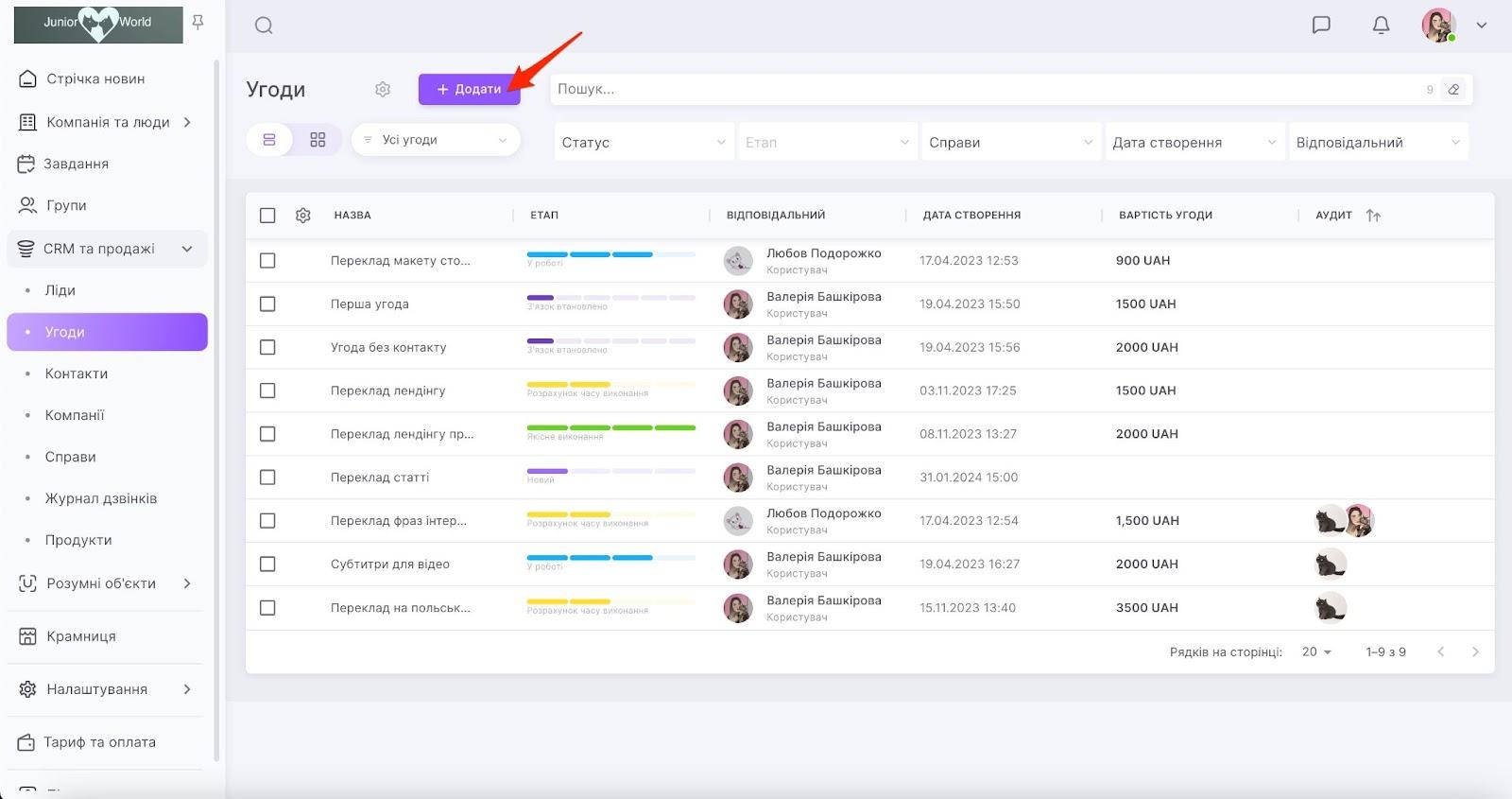Screen dimensions: 1512x799
Task: Switch to kanban grid view icon
Action: (318, 140)
